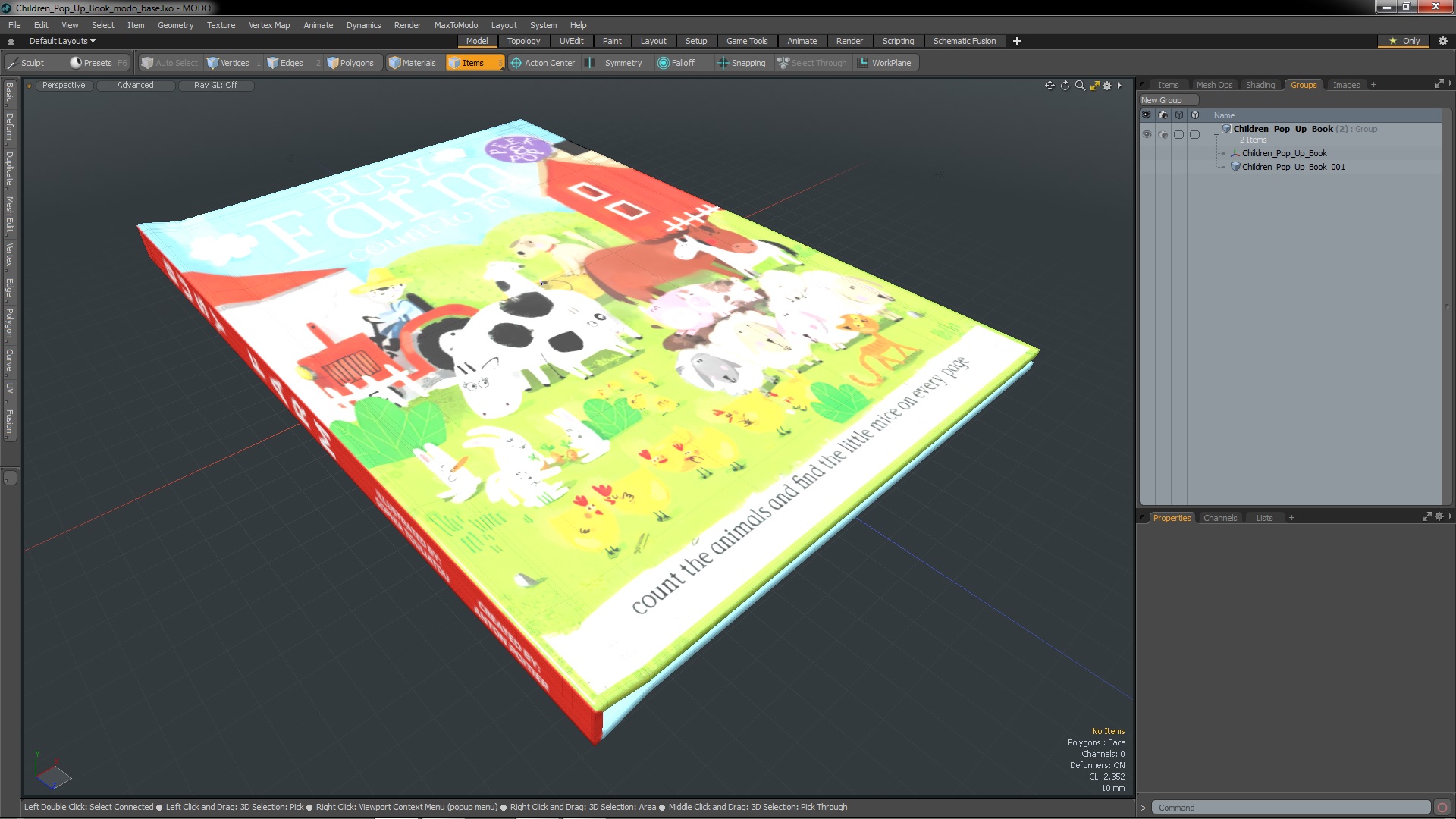Toggle Select Through option
This screenshot has height=819, width=1456.
[812, 63]
